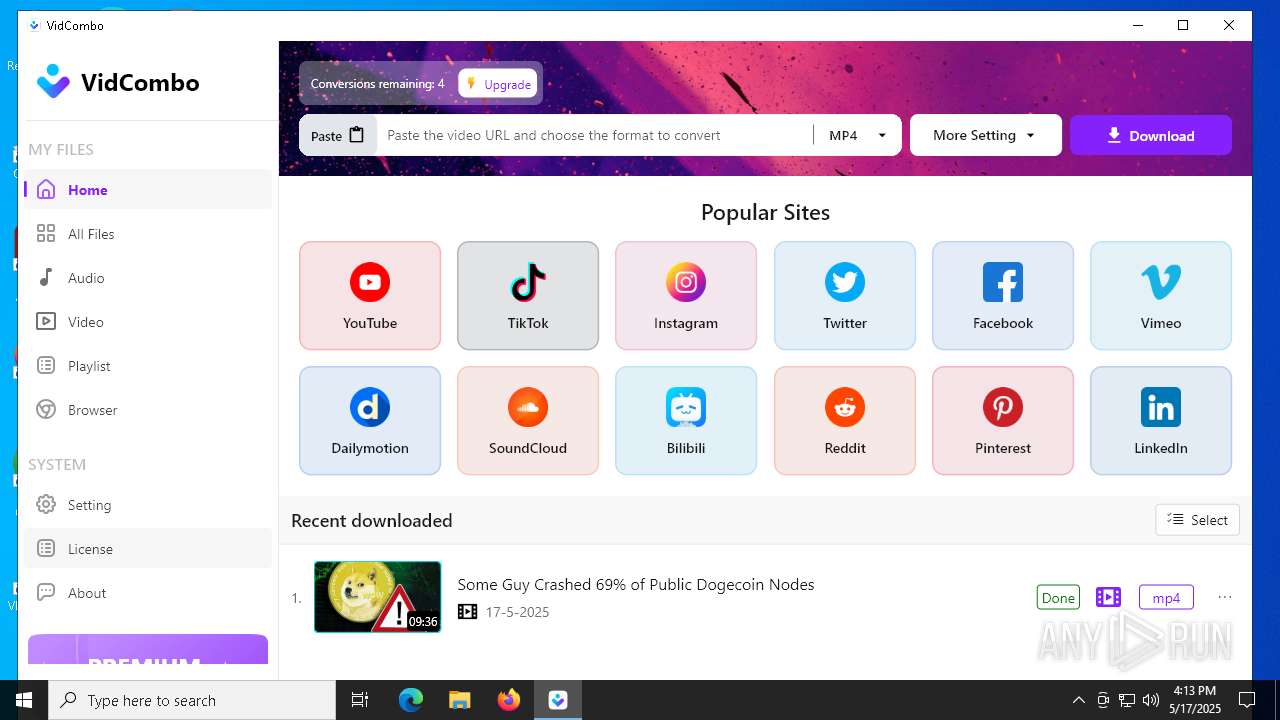Image resolution: width=1280 pixels, height=720 pixels.
Task: Click the Upgrade button
Action: click(x=498, y=84)
